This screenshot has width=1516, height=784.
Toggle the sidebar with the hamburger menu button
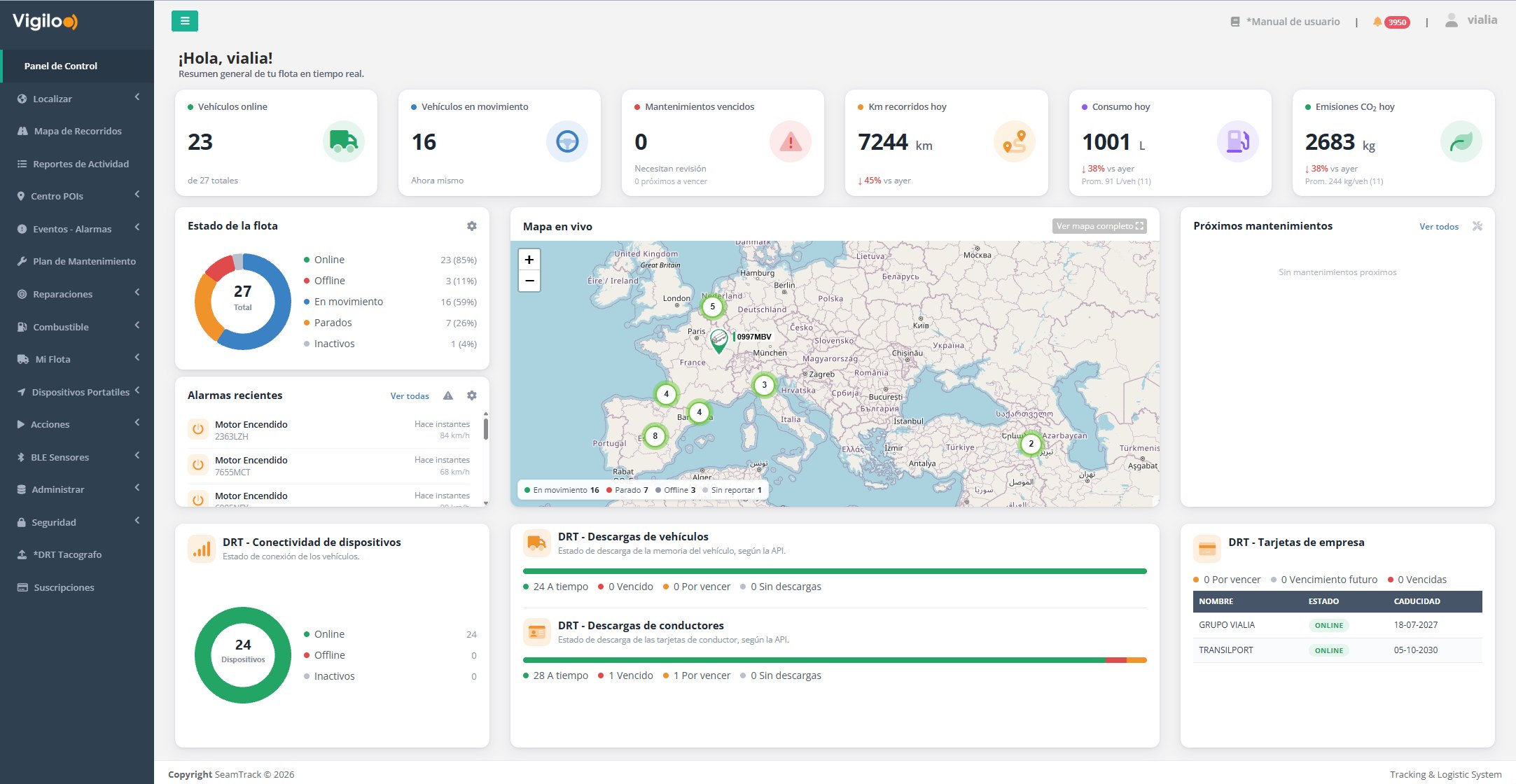click(x=184, y=21)
